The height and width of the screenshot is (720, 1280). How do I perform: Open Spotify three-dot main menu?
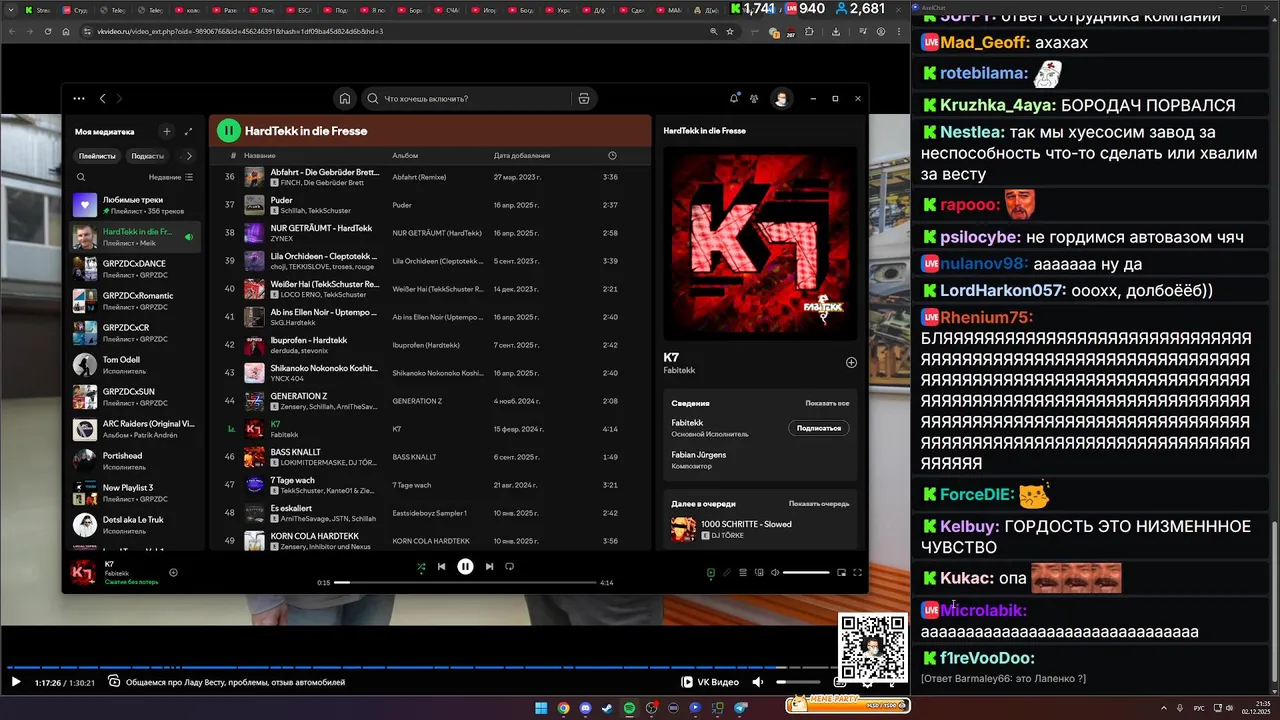pyautogui.click(x=79, y=99)
